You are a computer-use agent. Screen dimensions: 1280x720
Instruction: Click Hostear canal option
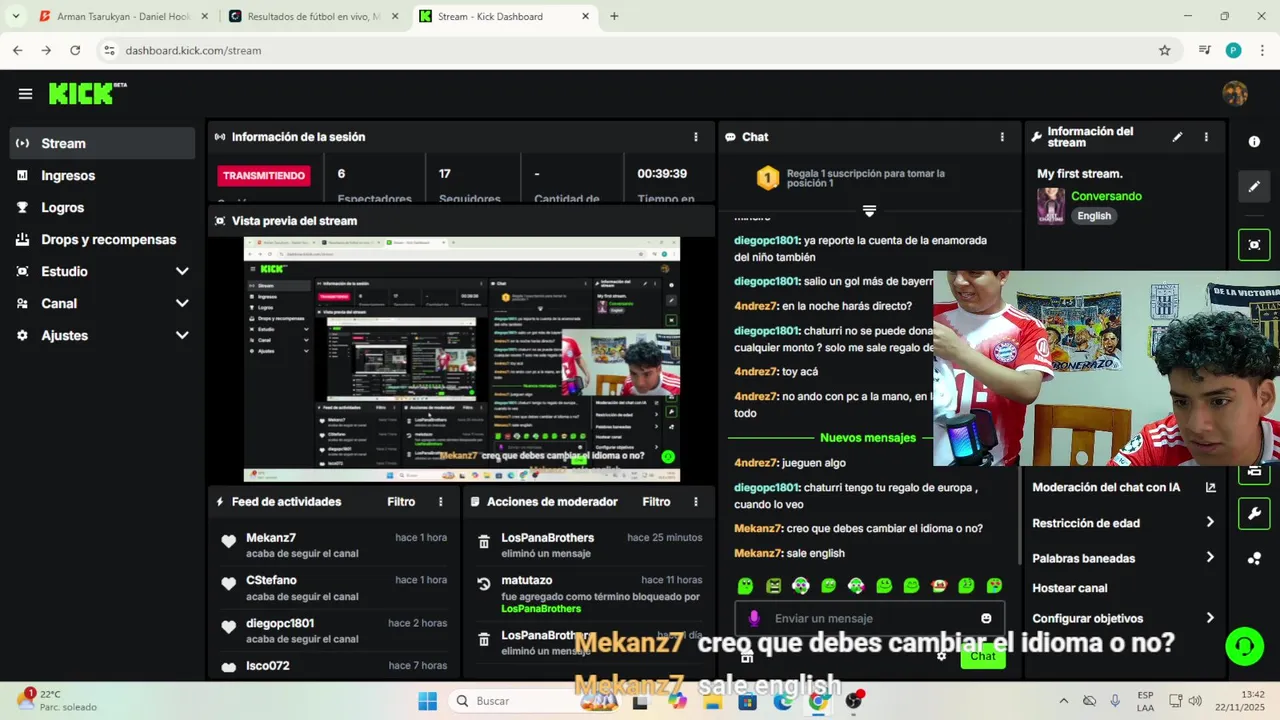pyautogui.click(x=1070, y=588)
